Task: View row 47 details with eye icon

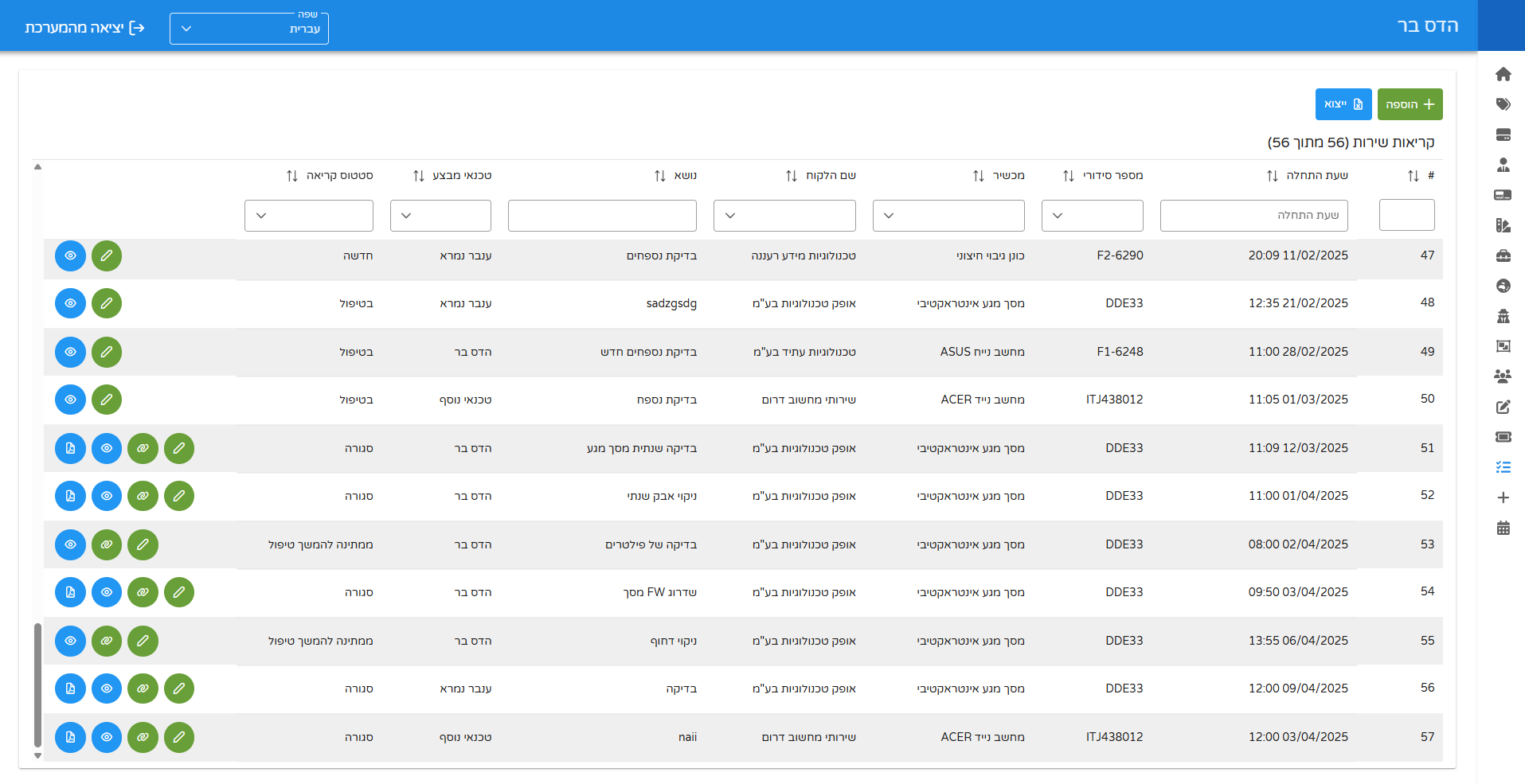Action: click(x=70, y=255)
